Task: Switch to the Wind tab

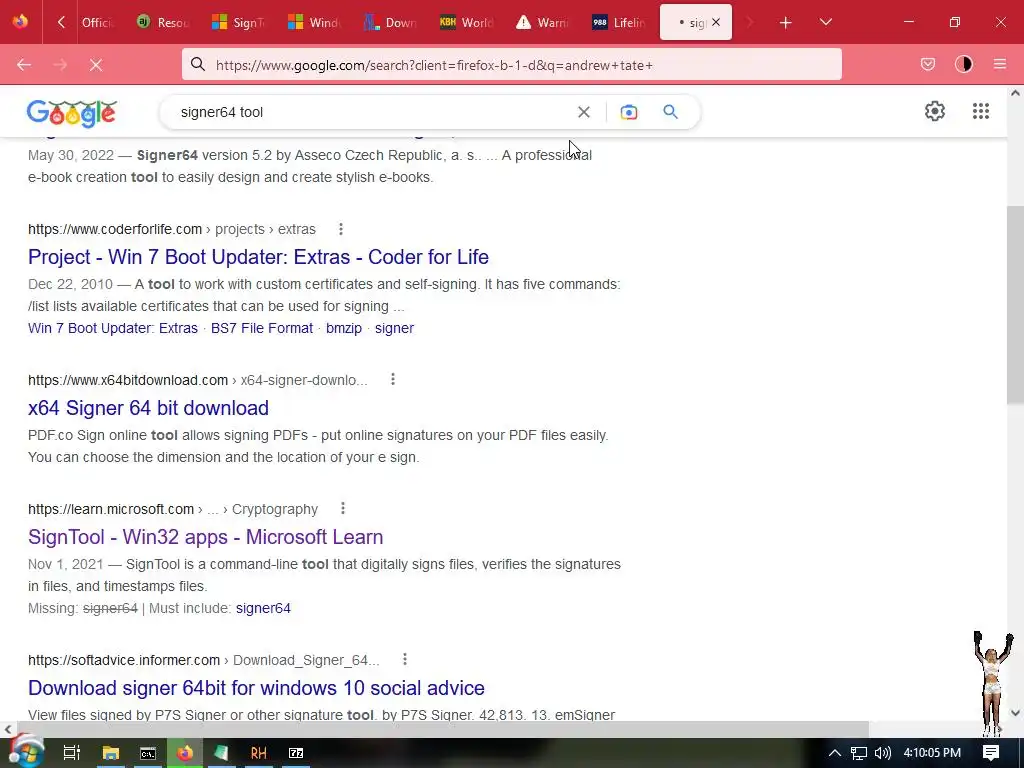Action: pos(314,22)
